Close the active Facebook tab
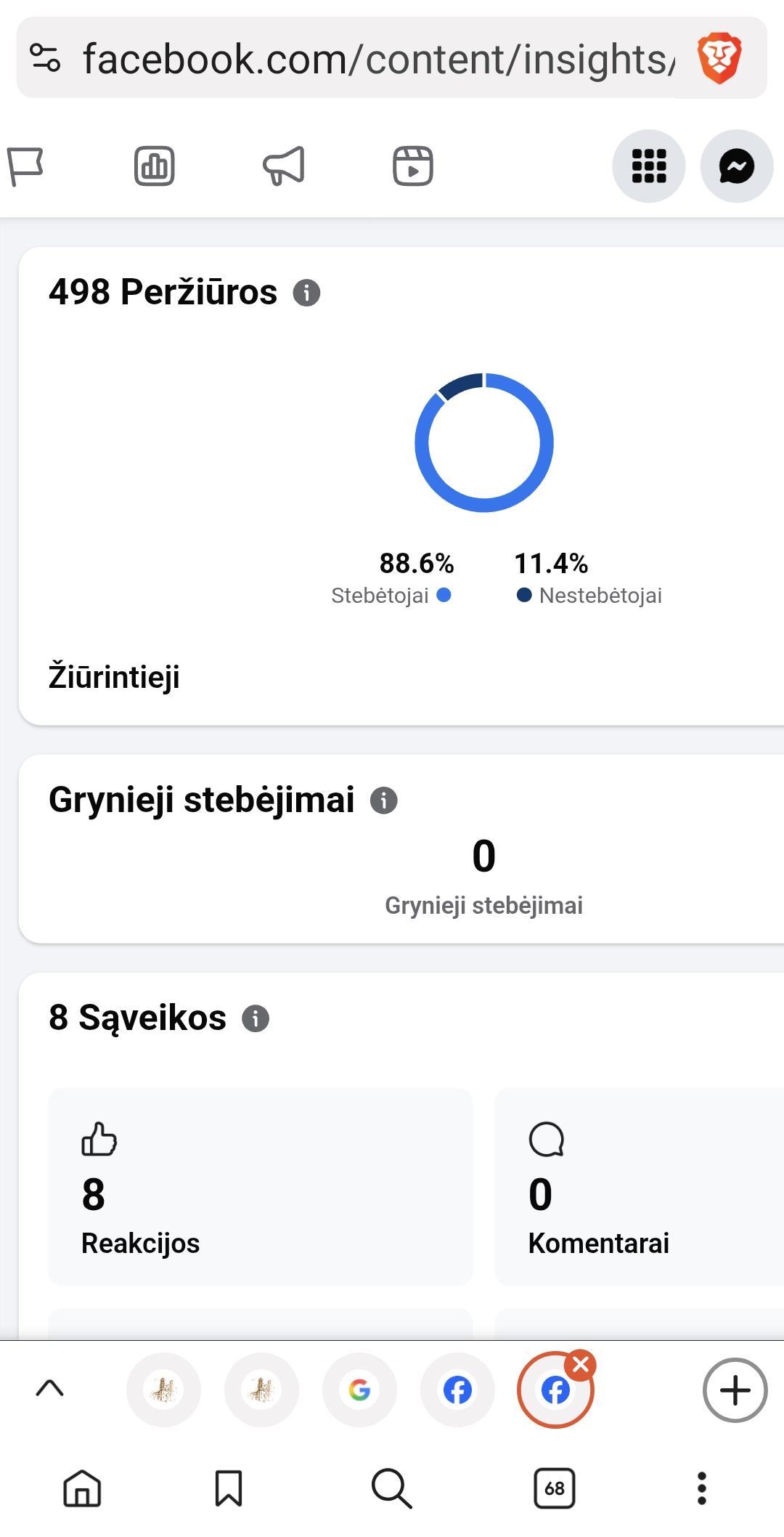The width and height of the screenshot is (784, 1537). [581, 1366]
